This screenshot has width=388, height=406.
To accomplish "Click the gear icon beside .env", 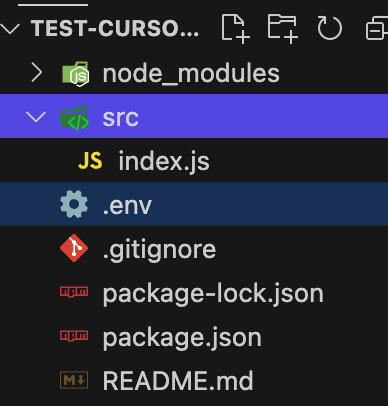I will [x=74, y=204].
